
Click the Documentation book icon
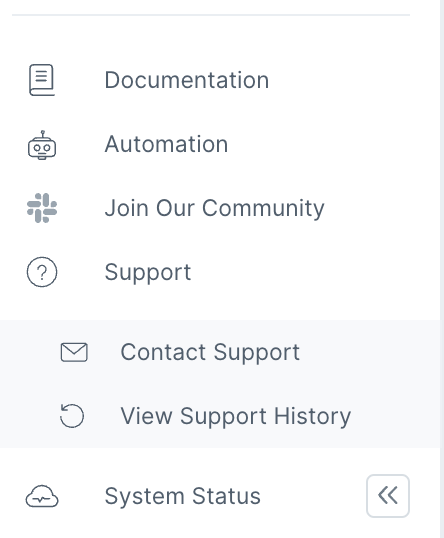coord(42,80)
